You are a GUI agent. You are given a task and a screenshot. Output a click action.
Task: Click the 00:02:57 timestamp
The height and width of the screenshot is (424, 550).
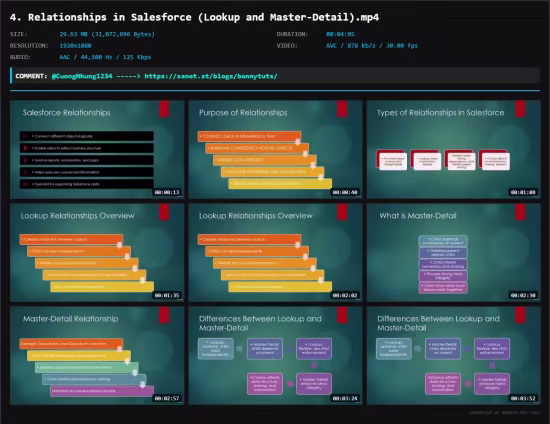click(x=167, y=398)
